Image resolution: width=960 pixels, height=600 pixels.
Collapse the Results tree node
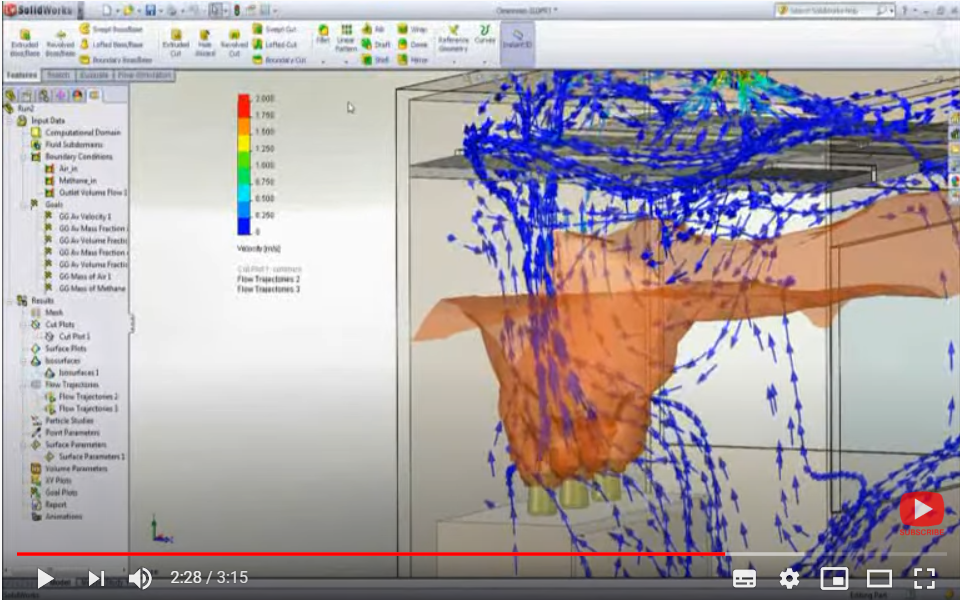[10, 301]
